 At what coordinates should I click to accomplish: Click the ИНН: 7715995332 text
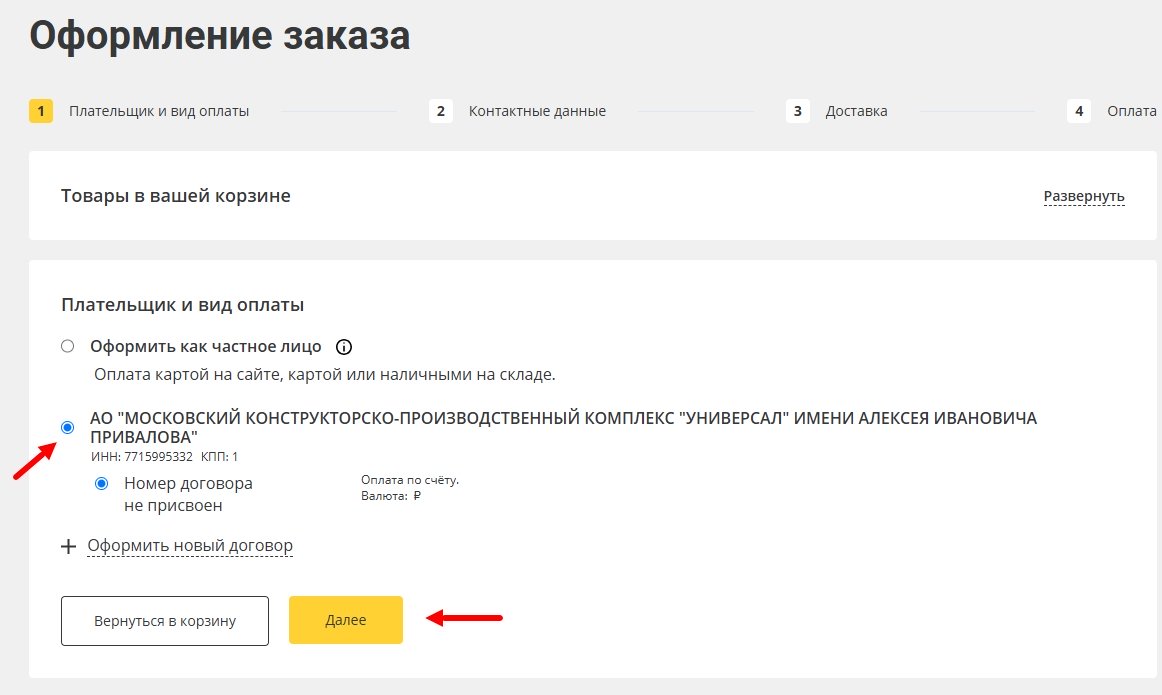[x=142, y=456]
